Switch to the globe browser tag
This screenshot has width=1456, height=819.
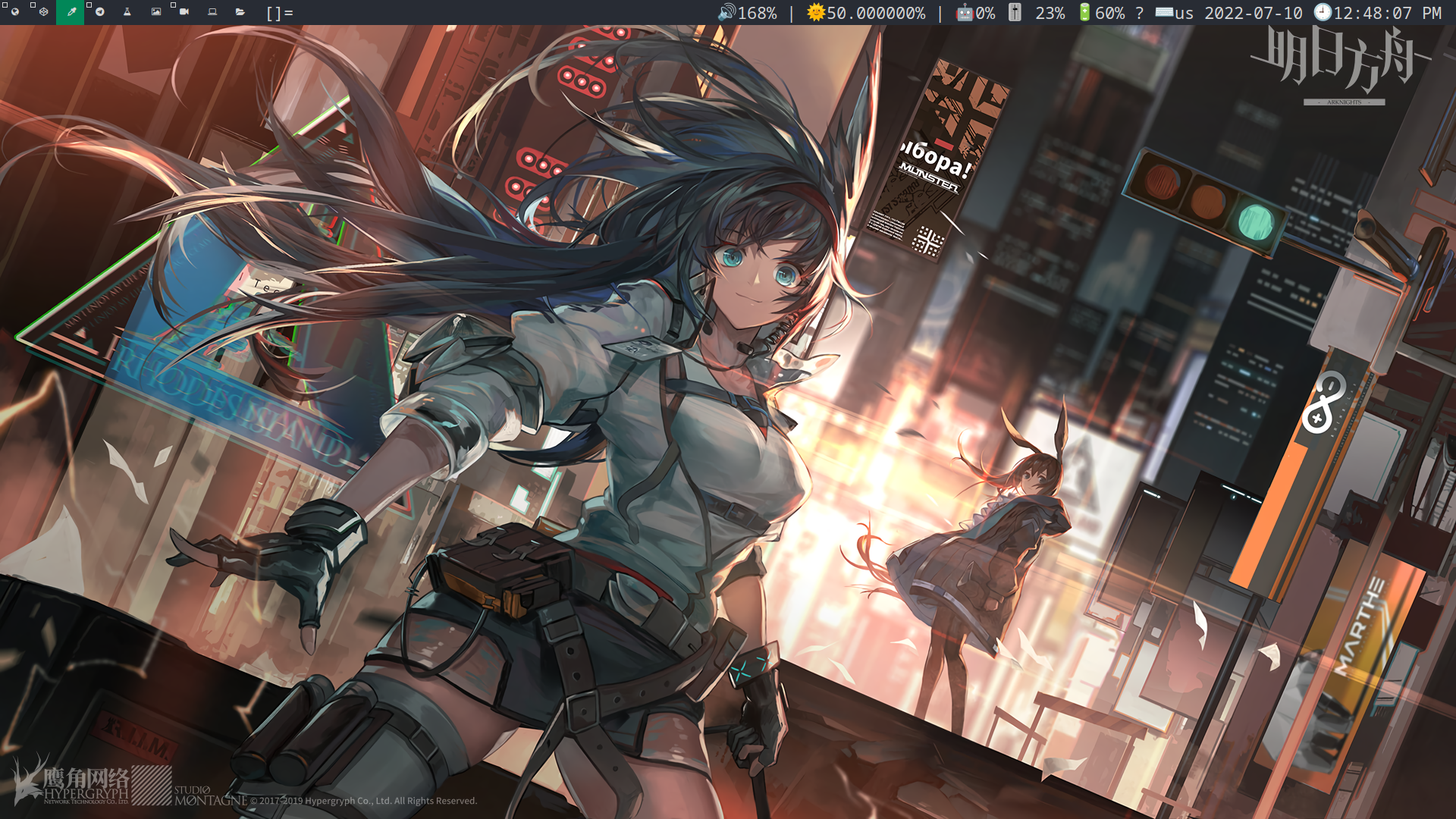14,12
